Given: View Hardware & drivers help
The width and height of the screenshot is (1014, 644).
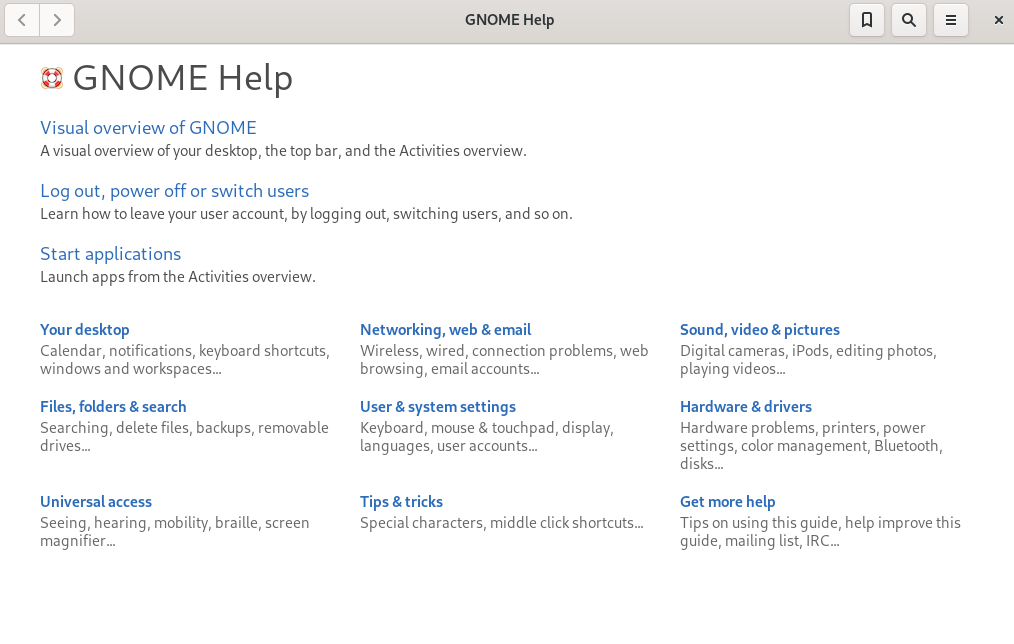Looking at the screenshot, I should click(745, 407).
